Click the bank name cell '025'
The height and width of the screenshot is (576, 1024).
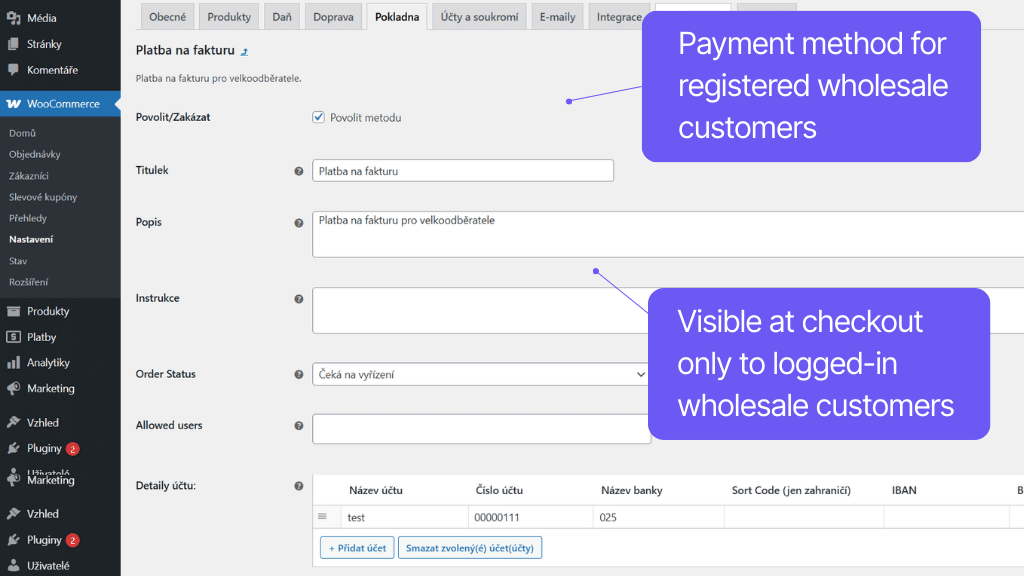658,517
